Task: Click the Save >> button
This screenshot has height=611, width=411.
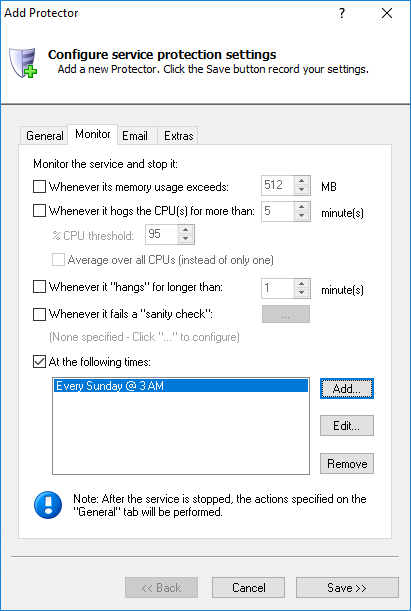Action: (x=347, y=588)
